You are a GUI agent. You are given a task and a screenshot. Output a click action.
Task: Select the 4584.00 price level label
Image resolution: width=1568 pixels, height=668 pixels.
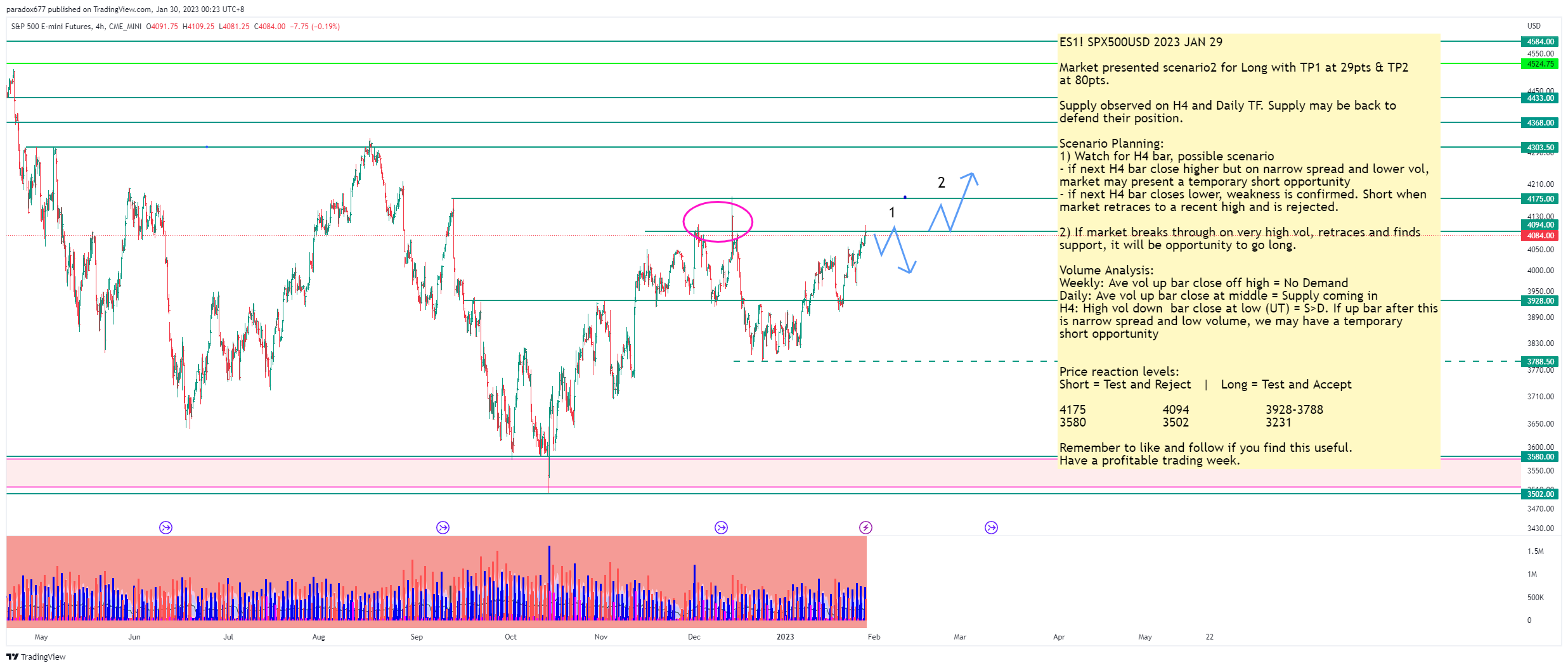[x=1540, y=42]
